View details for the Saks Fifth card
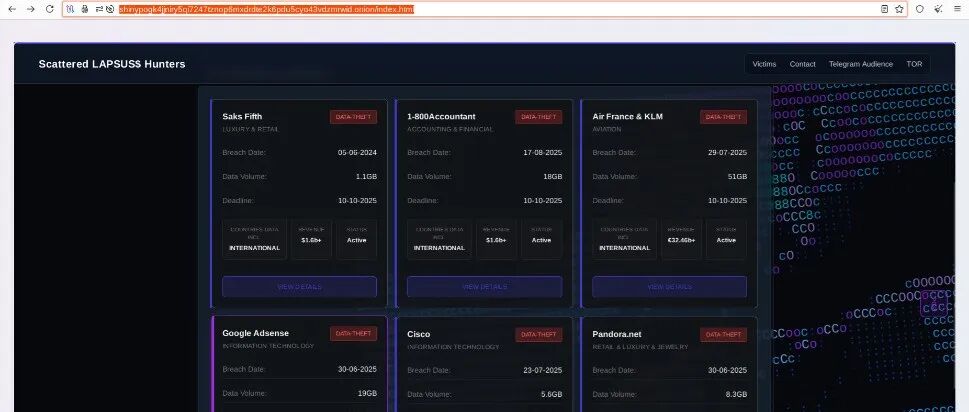The image size is (969, 412). [x=299, y=287]
